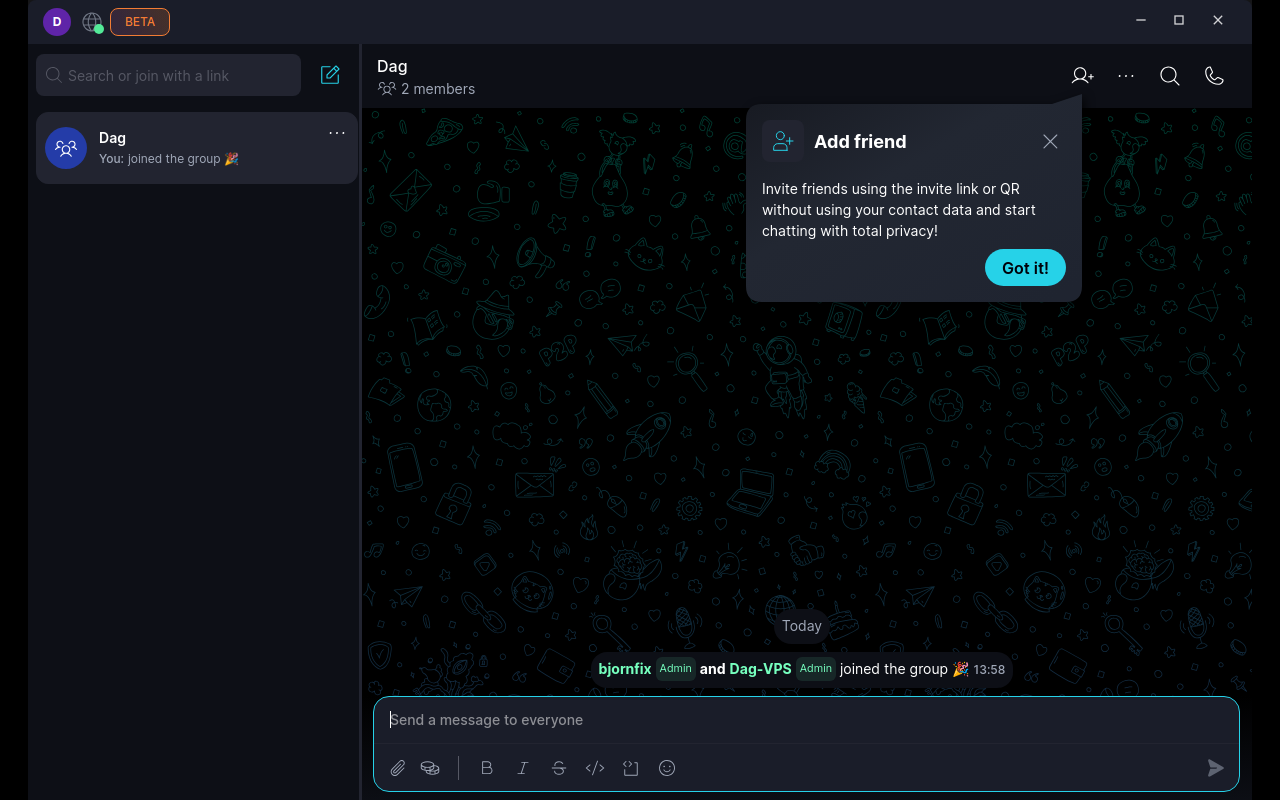Dismiss the Add friend tooltip with X
The image size is (1280, 800).
pos(1050,142)
